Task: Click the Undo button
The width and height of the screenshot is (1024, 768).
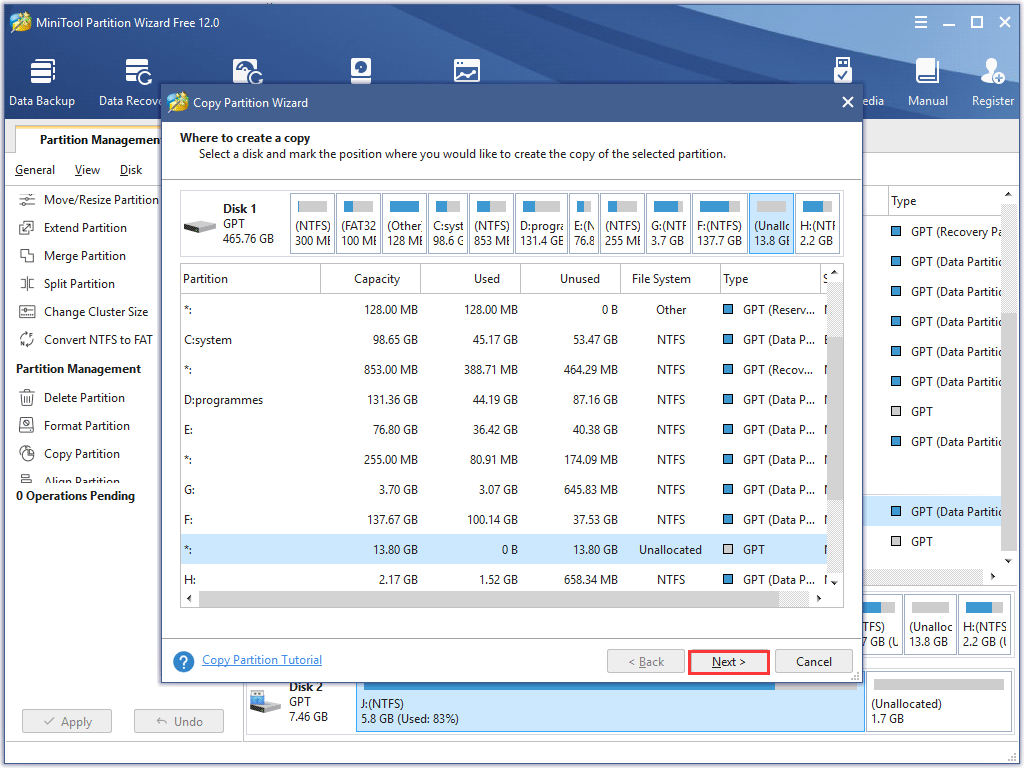Action: click(179, 722)
